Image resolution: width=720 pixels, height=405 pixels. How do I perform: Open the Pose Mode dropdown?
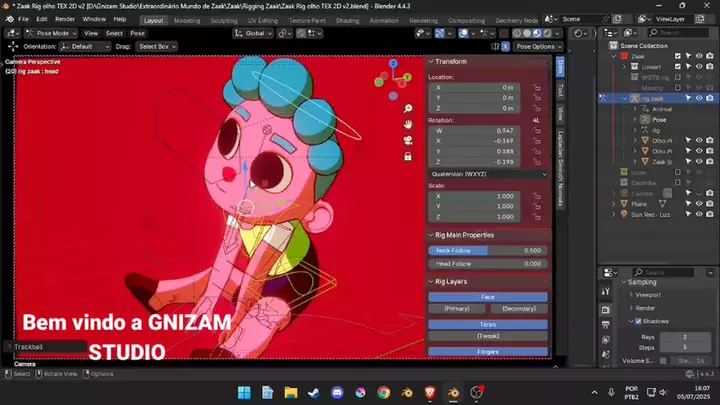51,33
